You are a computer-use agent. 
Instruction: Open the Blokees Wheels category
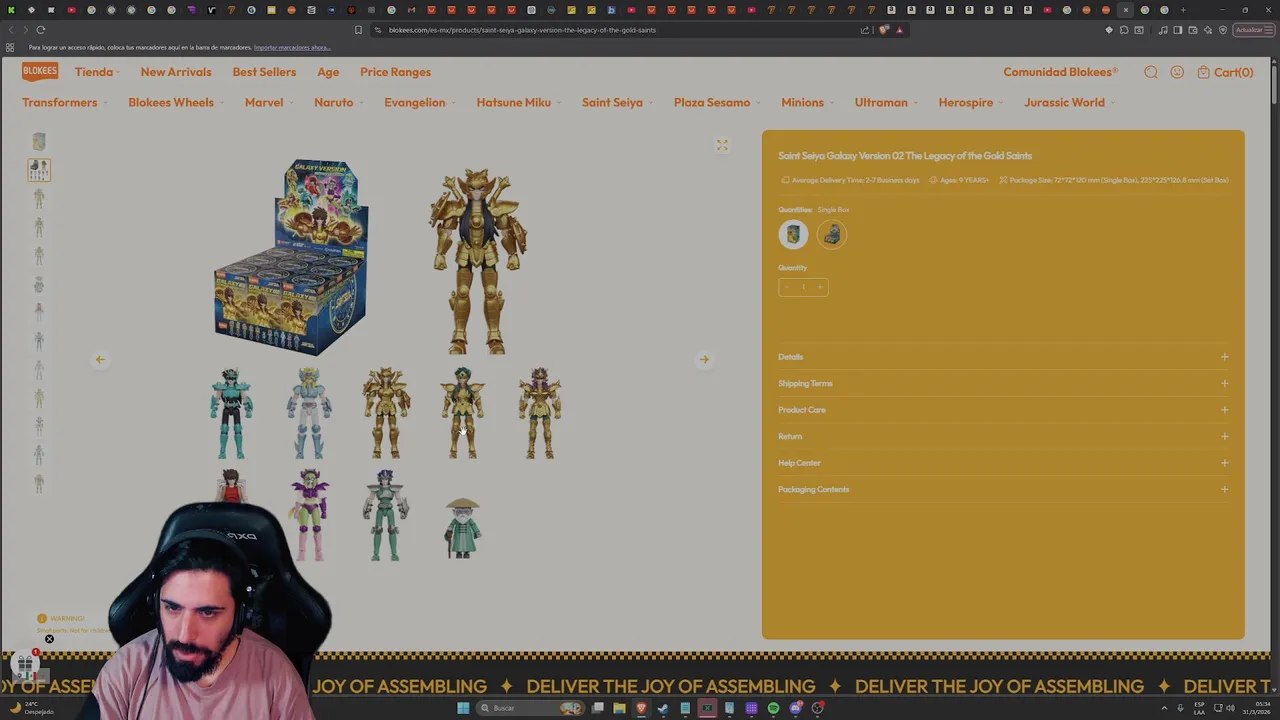coord(175,102)
